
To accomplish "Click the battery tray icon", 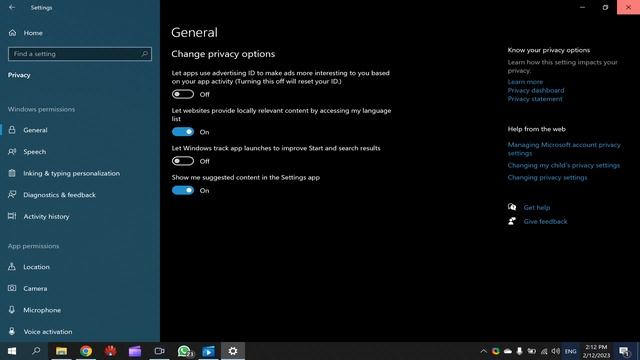I will [x=531, y=351].
